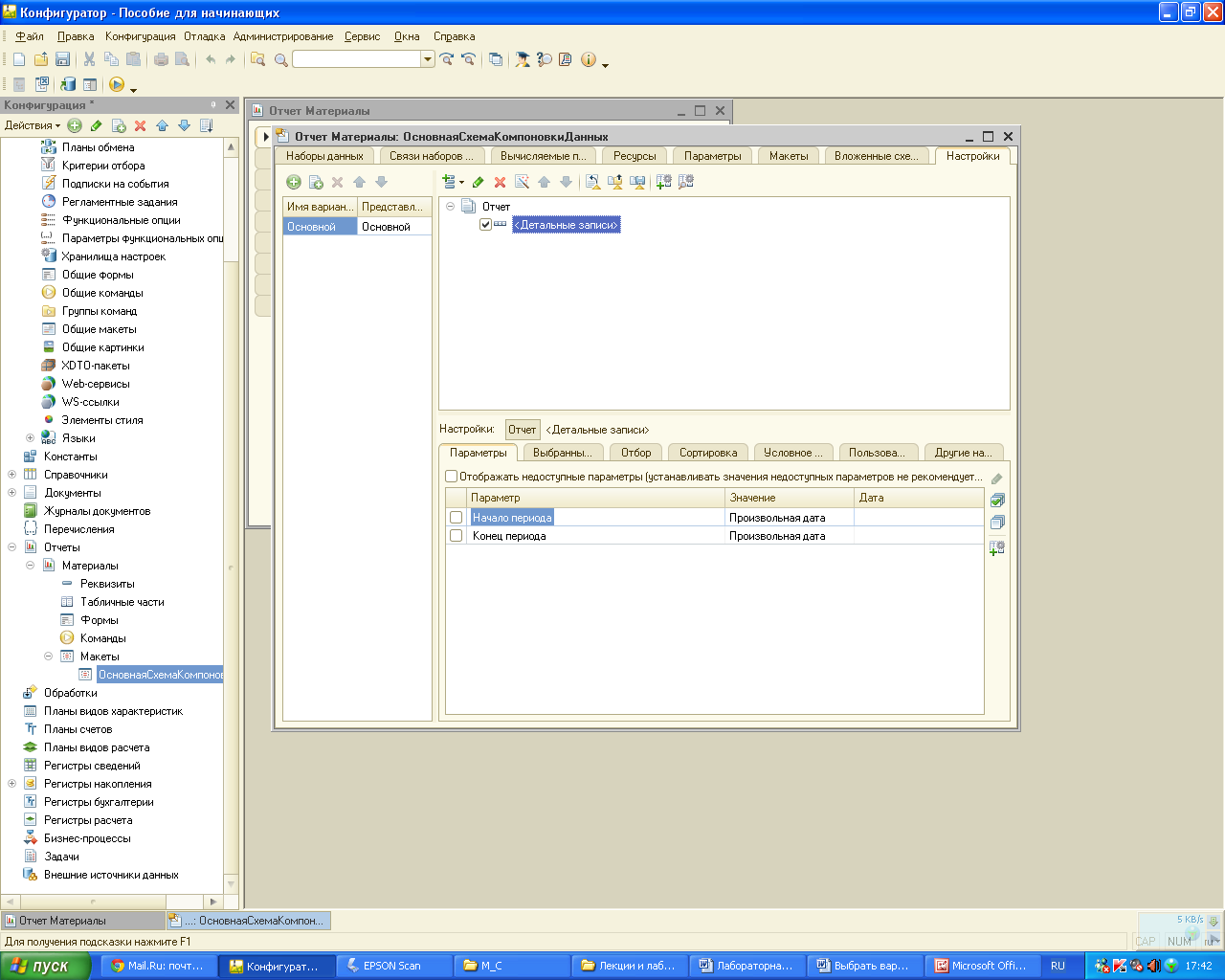Delete the object with red X in Configuration panel

click(140, 125)
